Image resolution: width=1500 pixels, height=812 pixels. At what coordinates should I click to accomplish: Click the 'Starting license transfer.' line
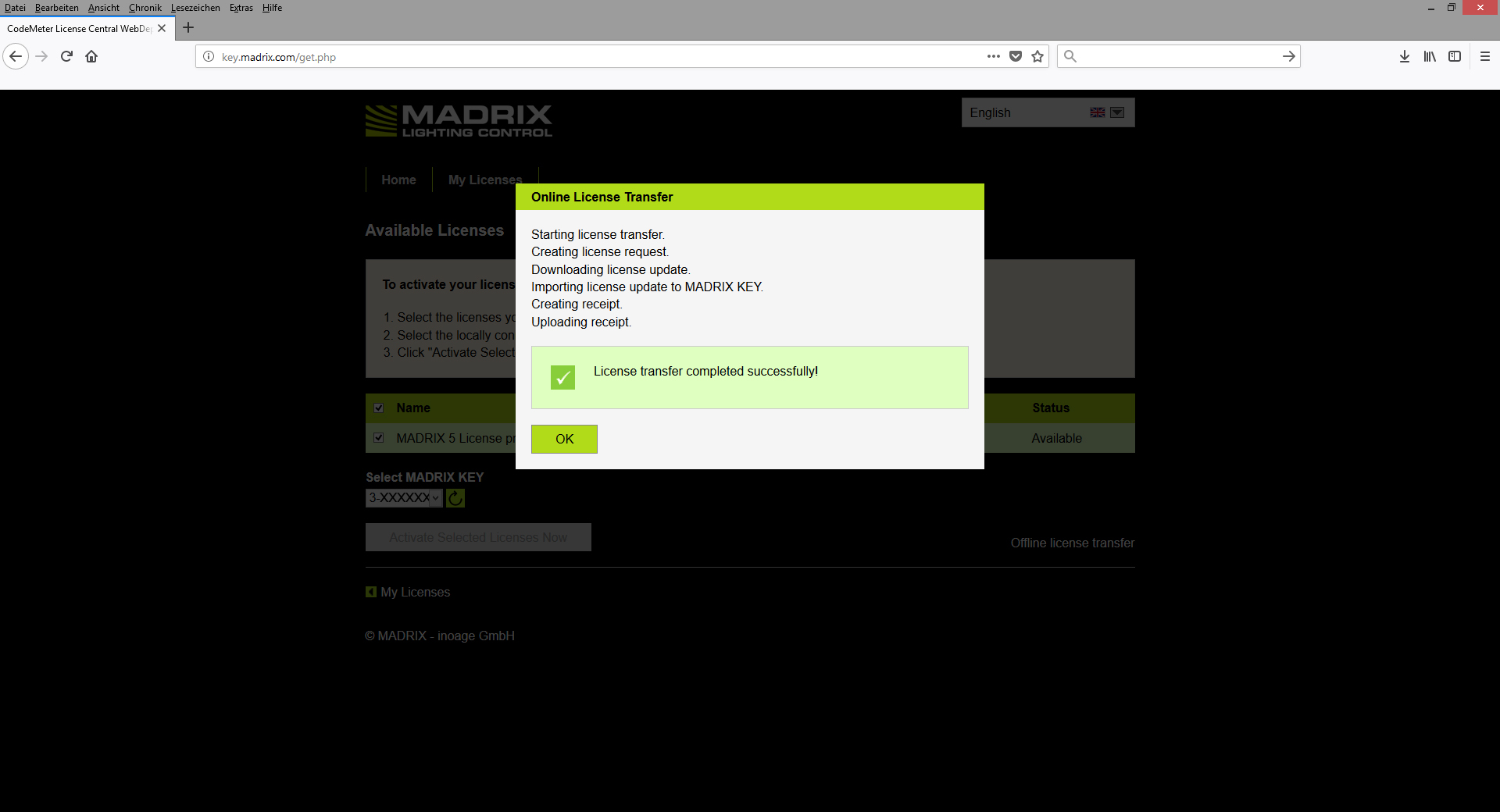(598, 234)
